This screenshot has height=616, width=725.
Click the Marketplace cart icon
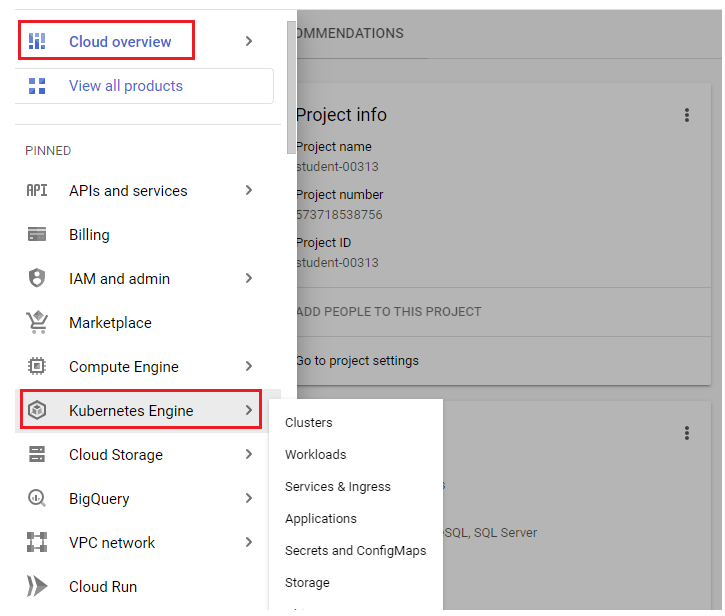pos(37,322)
